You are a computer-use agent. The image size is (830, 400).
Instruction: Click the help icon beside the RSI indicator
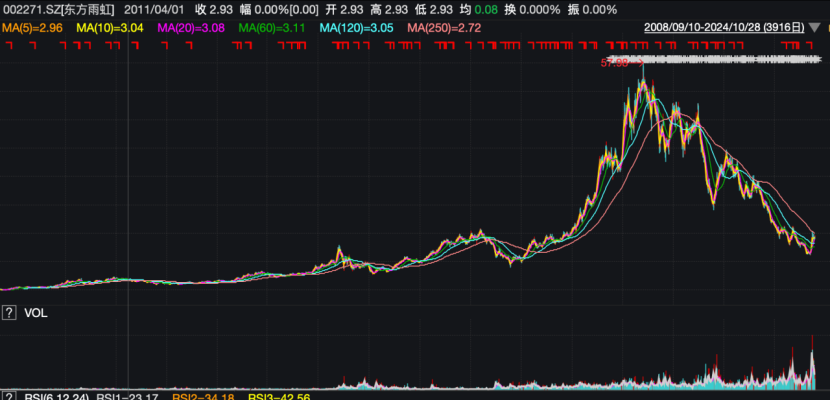point(9,397)
